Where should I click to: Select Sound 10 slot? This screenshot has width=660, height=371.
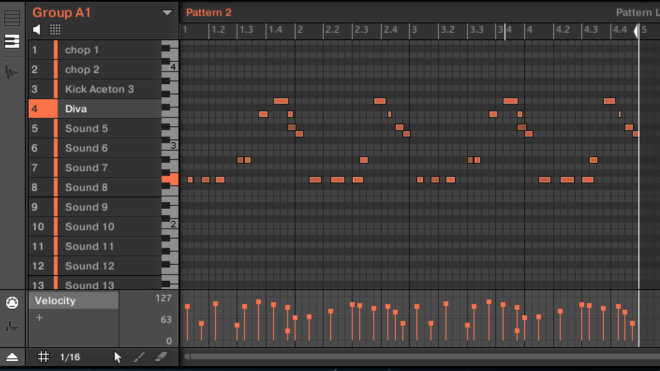[x=95, y=227]
